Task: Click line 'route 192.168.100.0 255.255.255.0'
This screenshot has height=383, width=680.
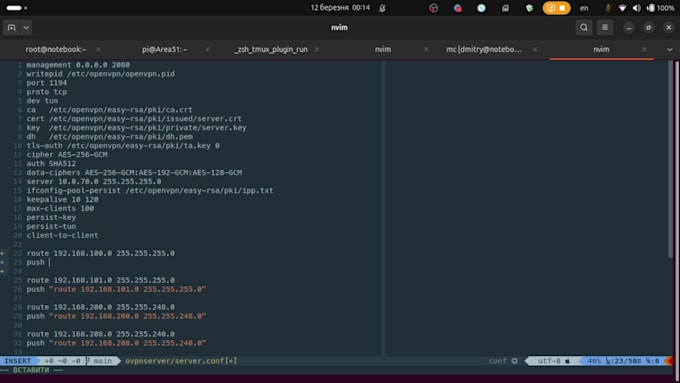Action: click(101, 253)
